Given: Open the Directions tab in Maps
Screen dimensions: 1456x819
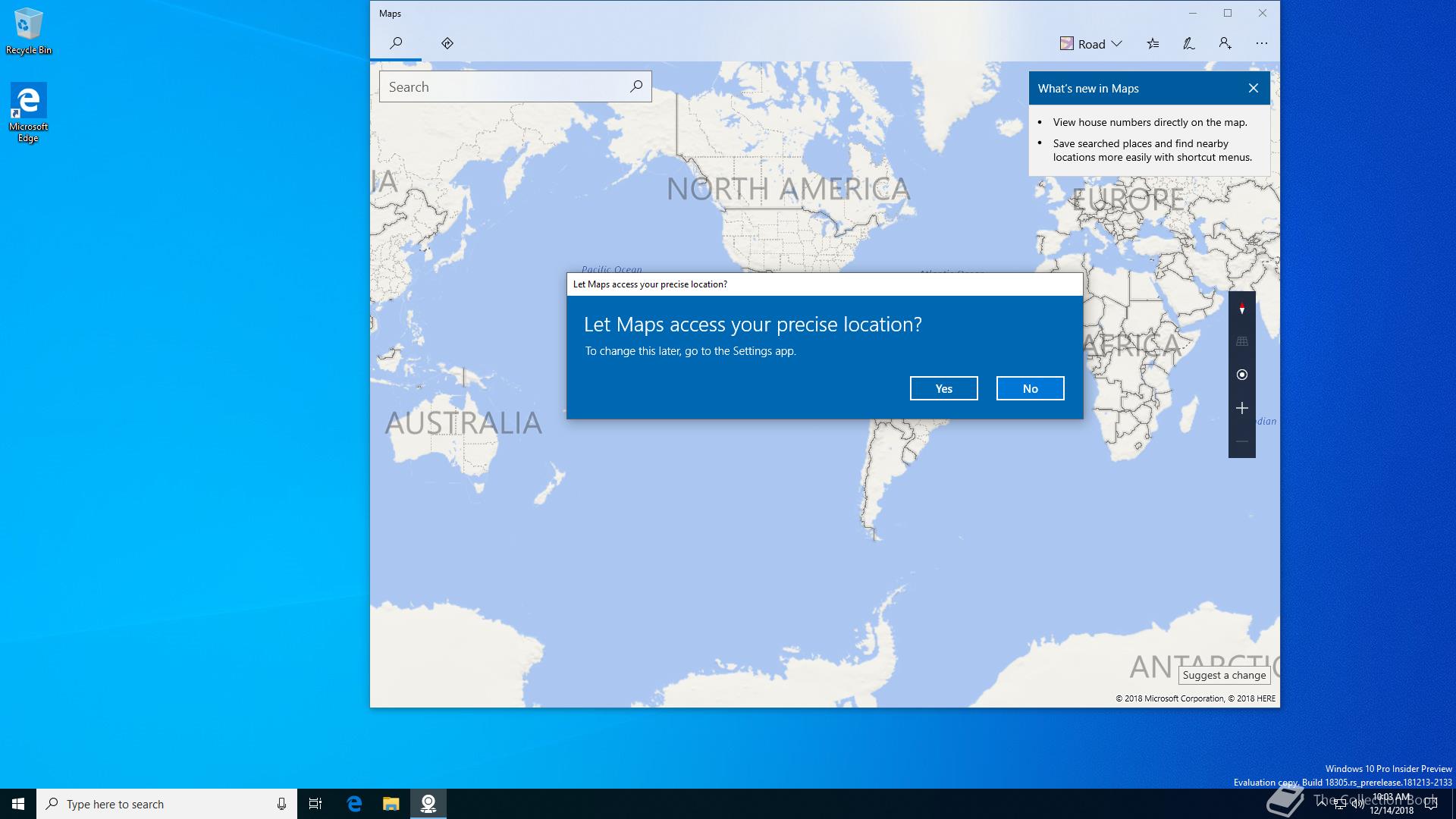Looking at the screenshot, I should pyautogui.click(x=447, y=43).
